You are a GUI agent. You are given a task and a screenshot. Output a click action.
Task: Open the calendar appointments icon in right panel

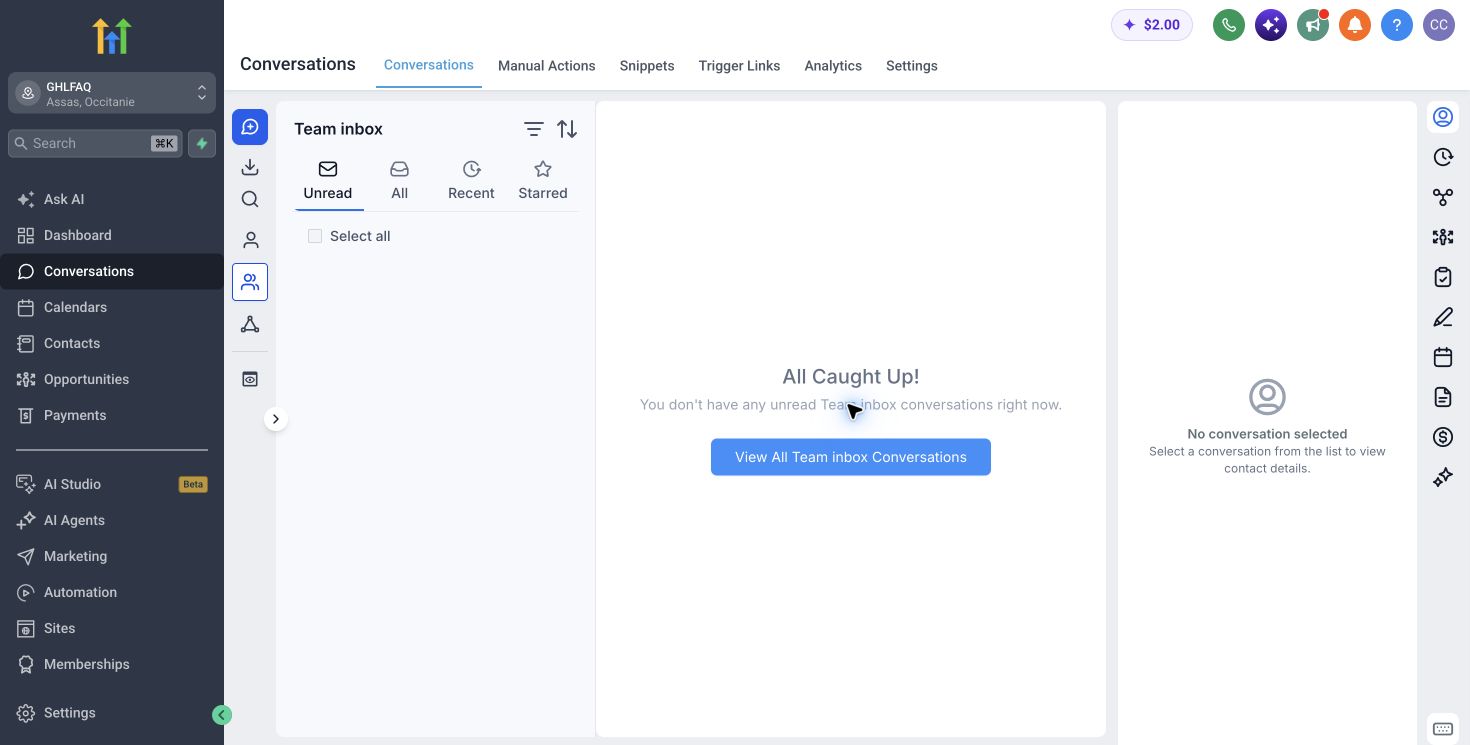point(1442,357)
